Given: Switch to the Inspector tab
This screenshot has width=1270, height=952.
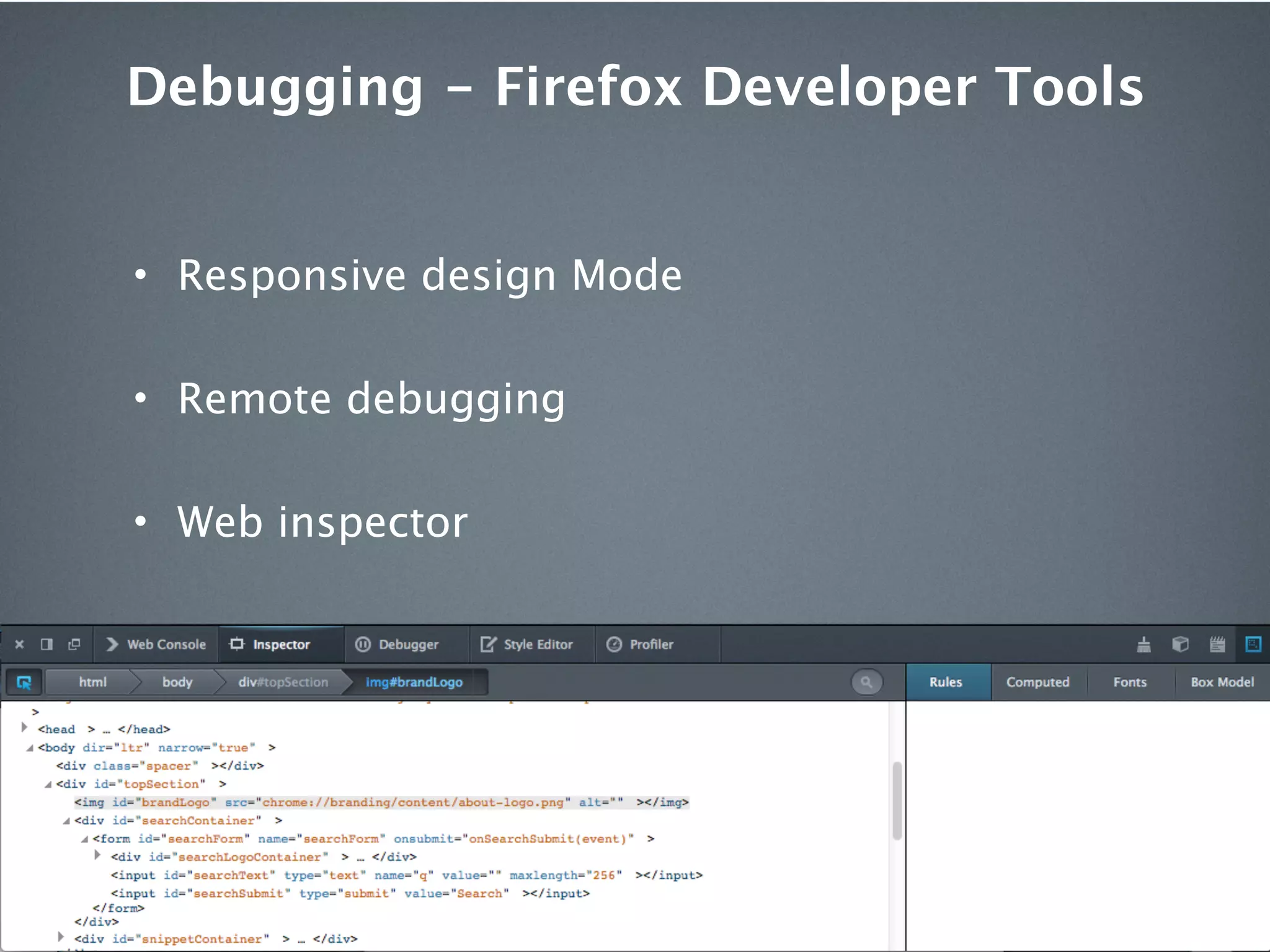Looking at the screenshot, I should point(281,645).
